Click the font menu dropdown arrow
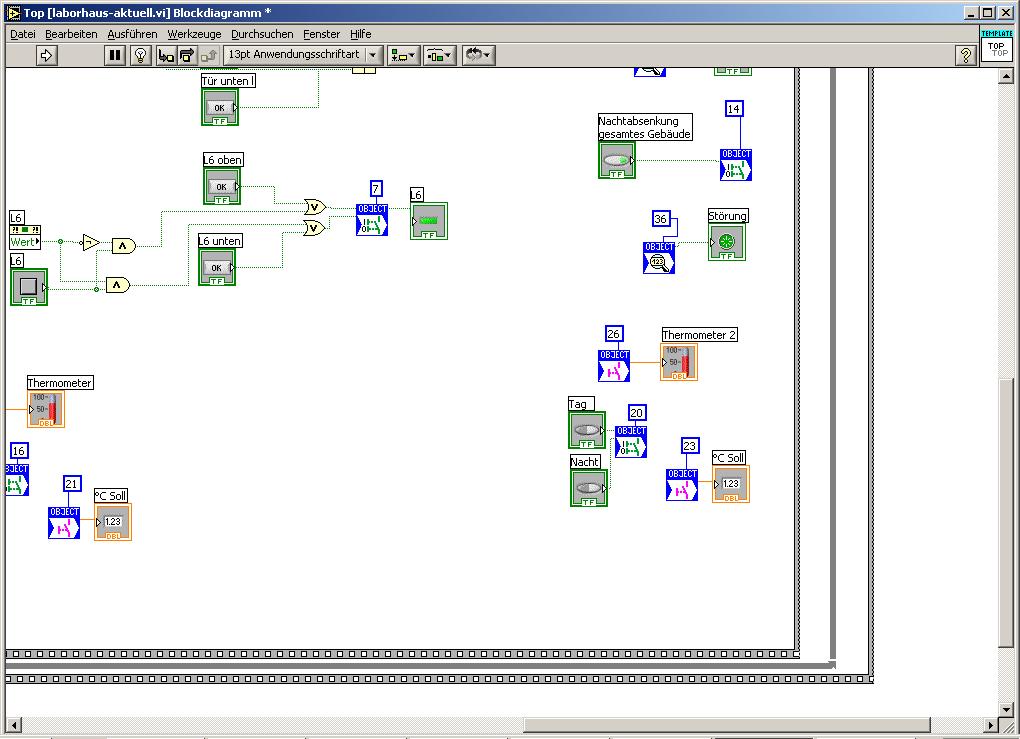1020x739 pixels. pyautogui.click(x=373, y=55)
